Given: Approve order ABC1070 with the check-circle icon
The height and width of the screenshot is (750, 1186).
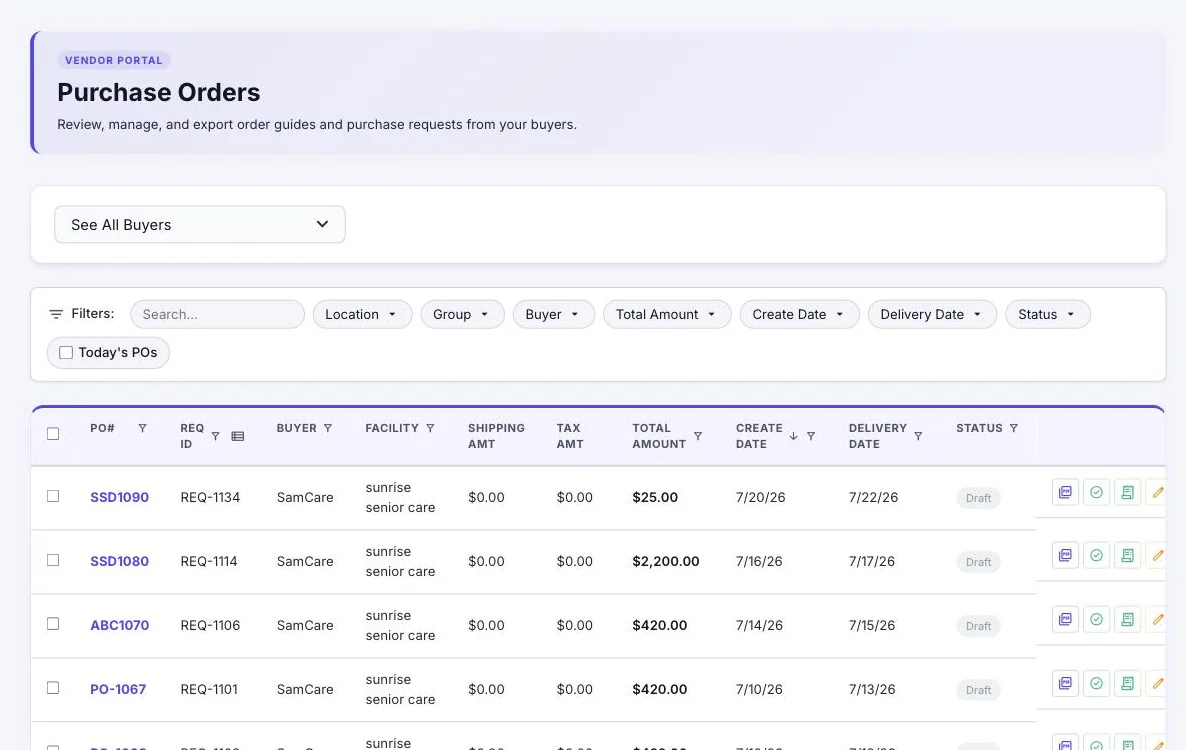Looking at the screenshot, I should [1096, 619].
